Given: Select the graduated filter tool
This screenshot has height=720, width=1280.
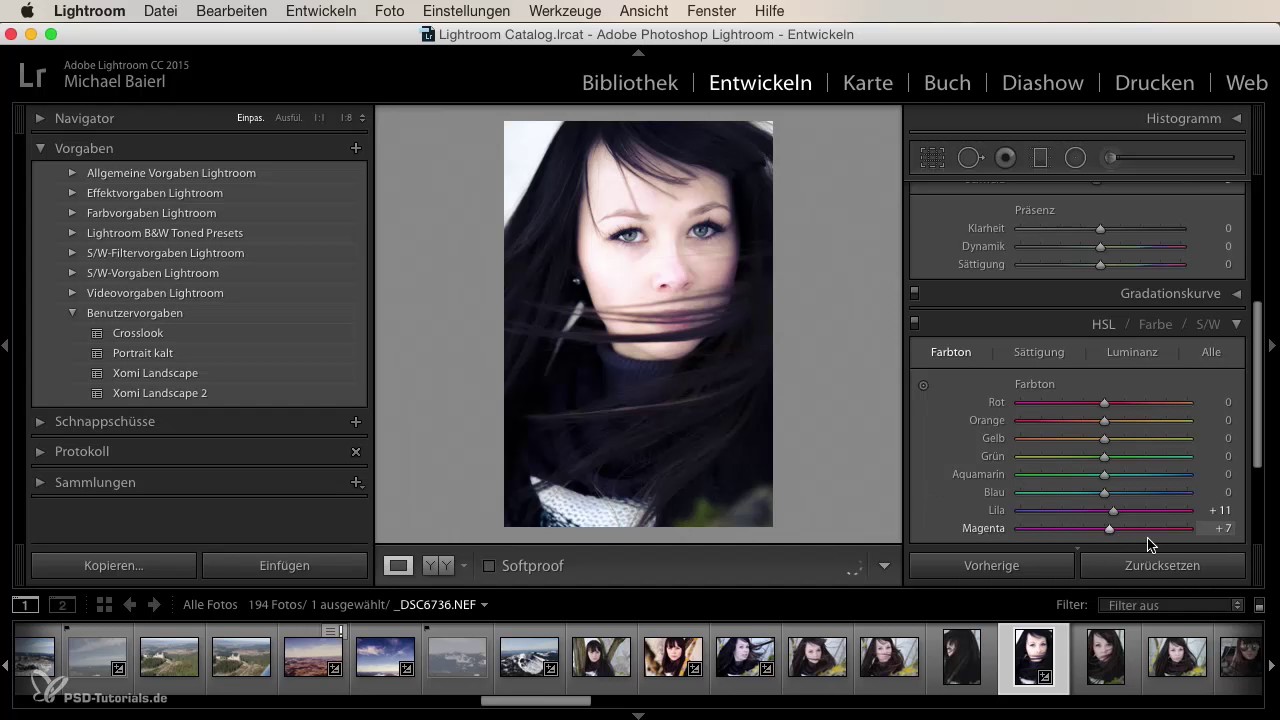Looking at the screenshot, I should (x=1040, y=158).
